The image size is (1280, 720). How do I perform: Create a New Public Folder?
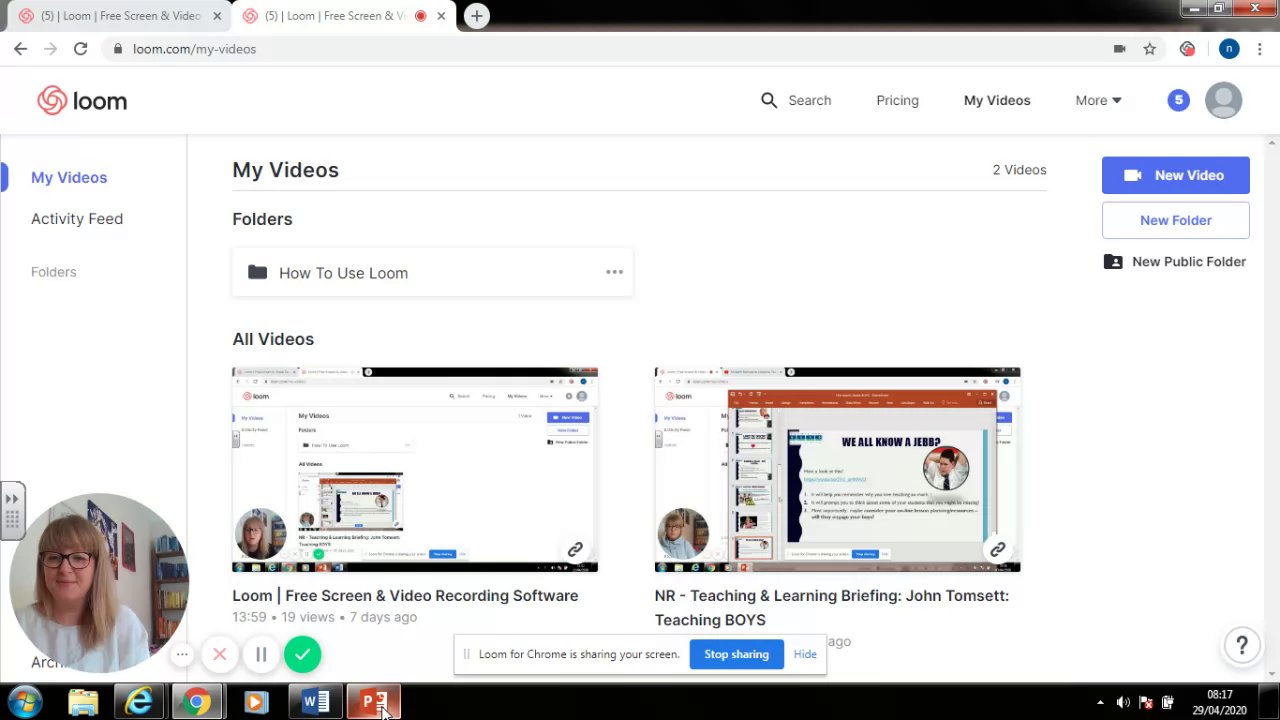(x=1175, y=261)
